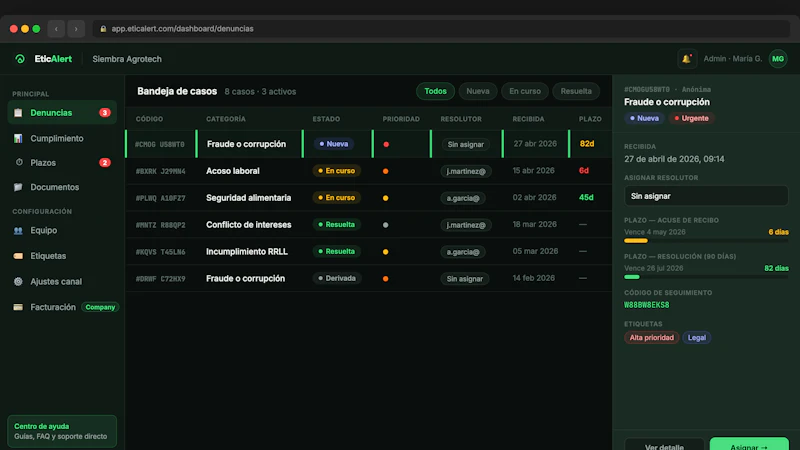The image size is (800, 450).
Task: Click the Plazos clock icon
Action: pos(19,162)
